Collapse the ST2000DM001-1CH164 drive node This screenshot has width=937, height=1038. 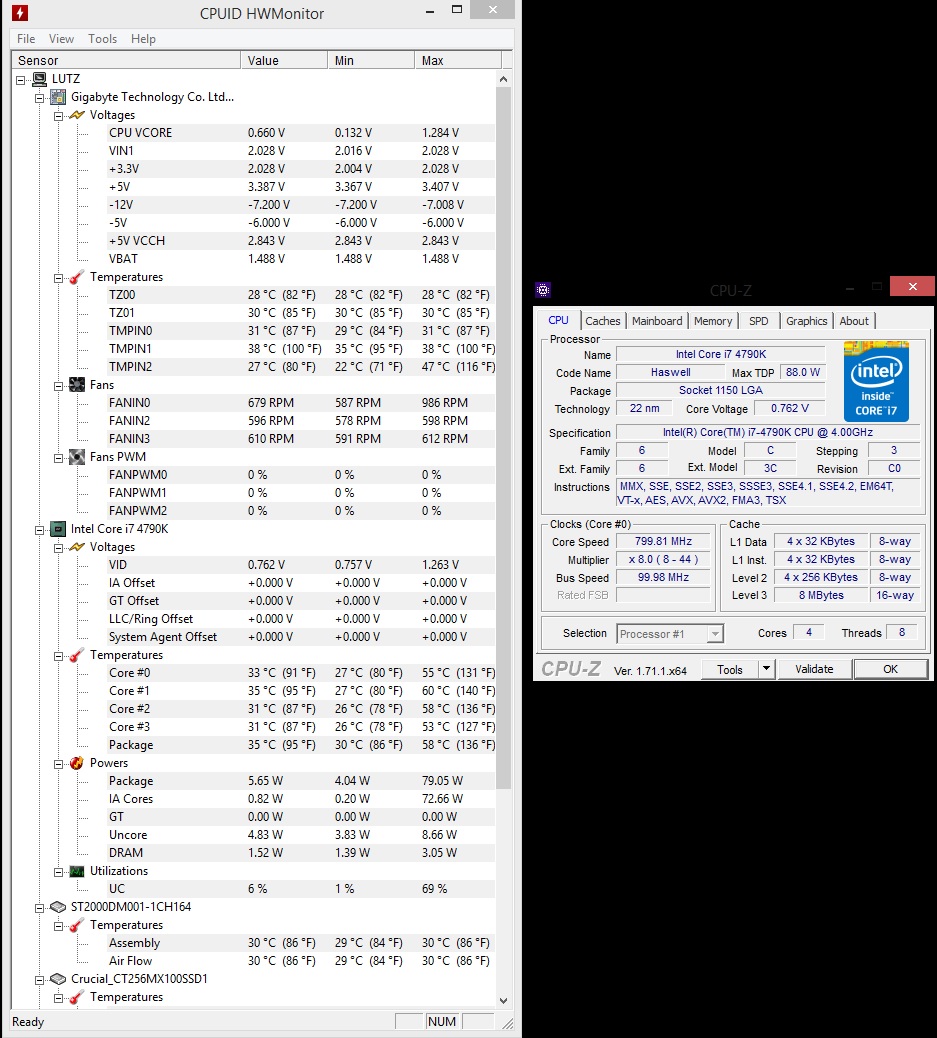(x=40, y=908)
